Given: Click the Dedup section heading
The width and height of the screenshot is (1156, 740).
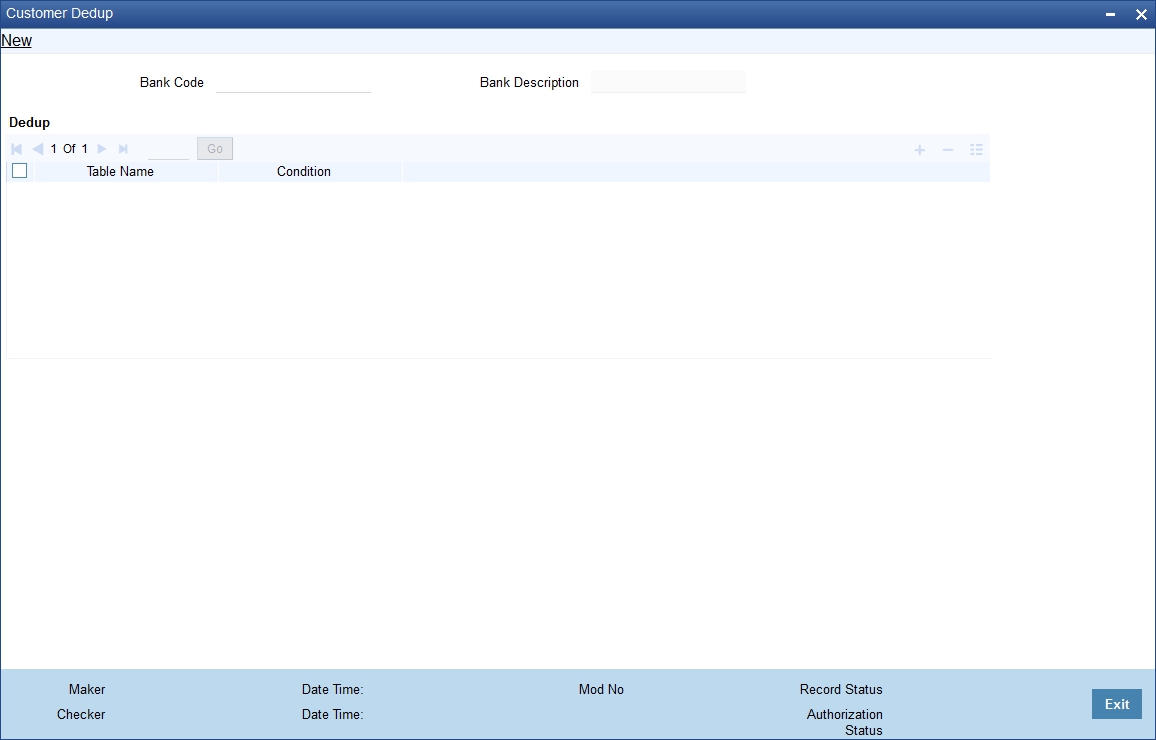Looking at the screenshot, I should pos(29,122).
